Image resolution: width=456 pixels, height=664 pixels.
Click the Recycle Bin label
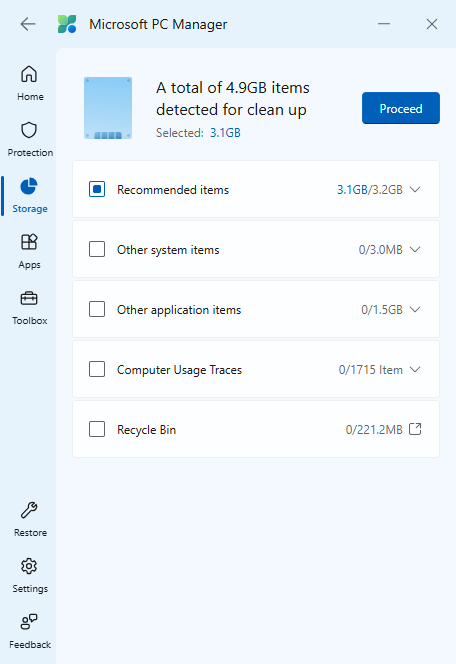[x=146, y=430]
